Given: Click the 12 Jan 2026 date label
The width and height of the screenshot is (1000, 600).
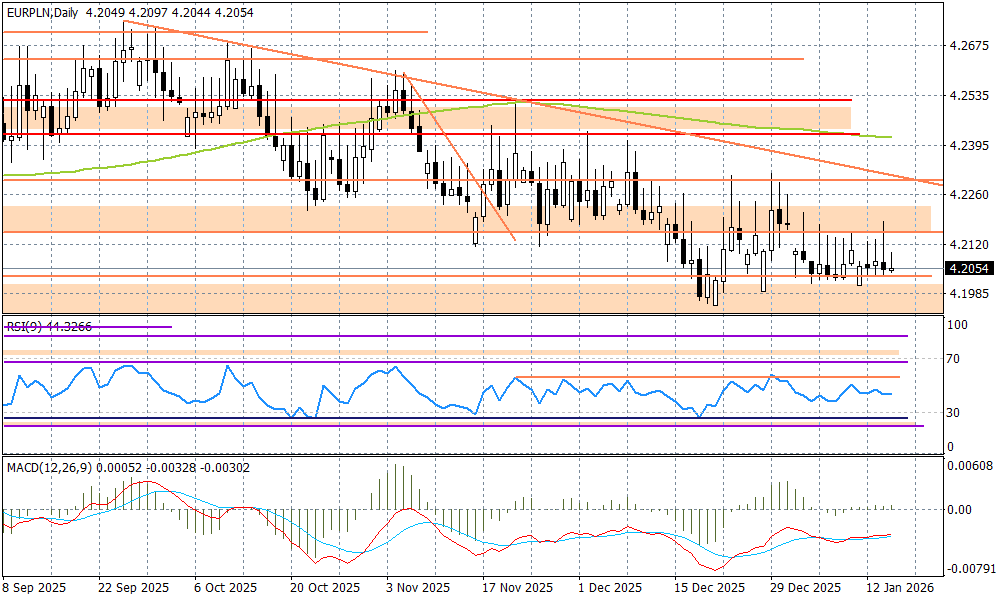Looking at the screenshot, I should click(899, 589).
